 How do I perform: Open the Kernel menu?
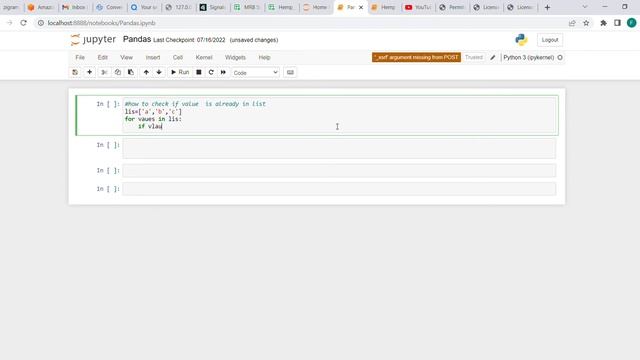click(x=204, y=58)
